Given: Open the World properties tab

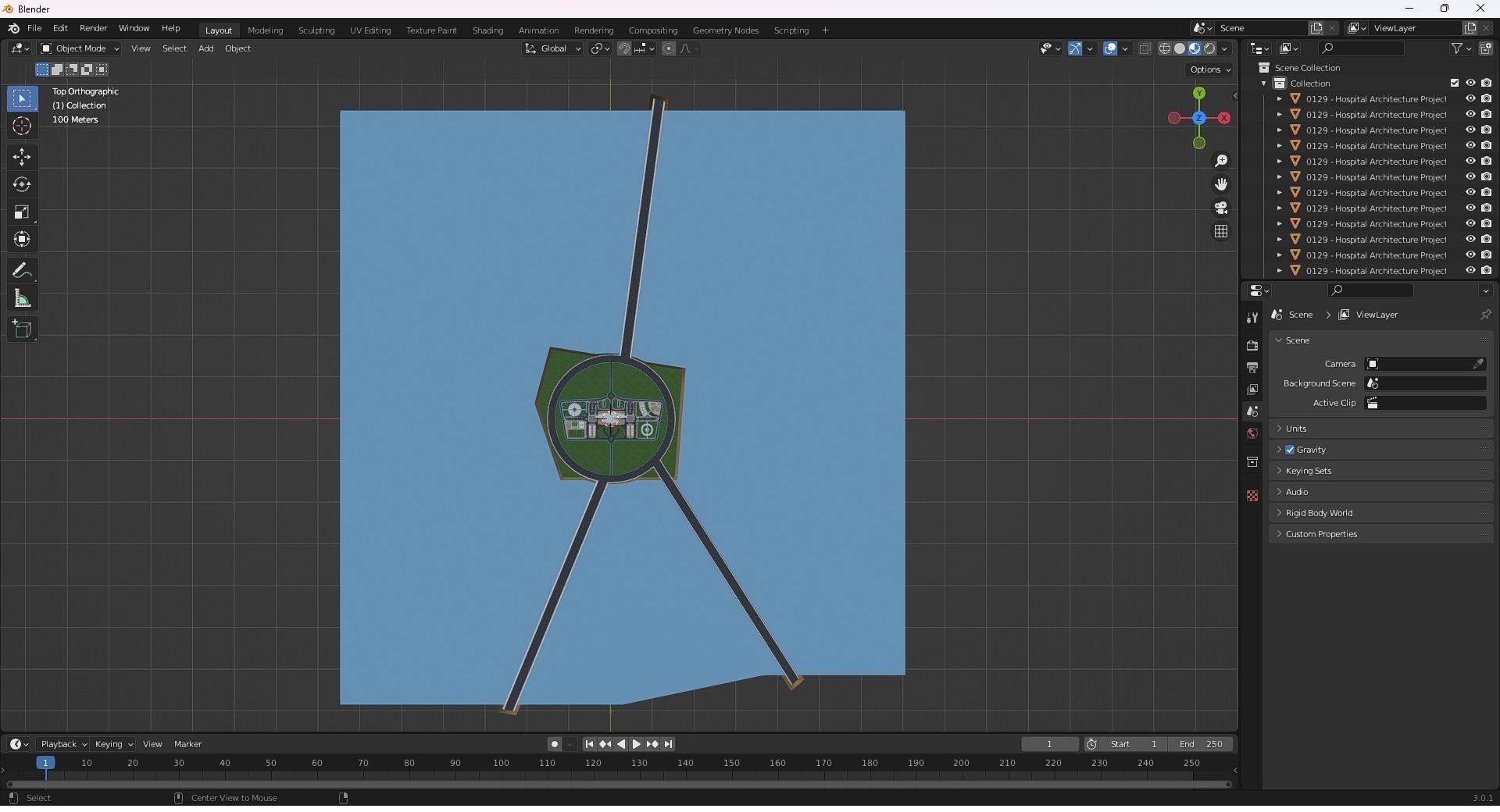Looking at the screenshot, I should 1252,433.
